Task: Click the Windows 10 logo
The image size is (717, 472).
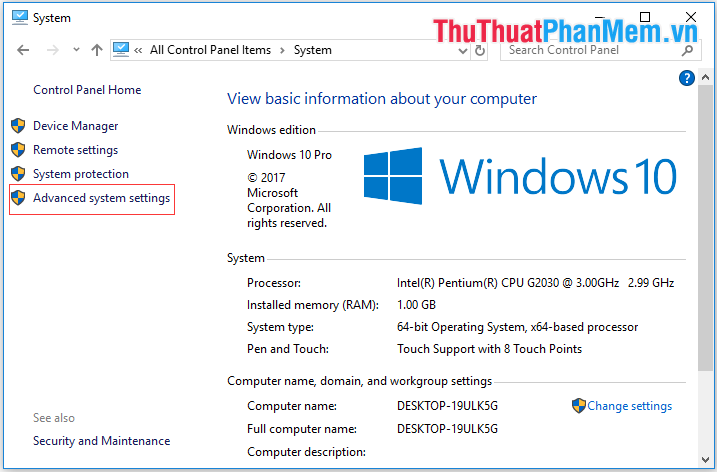Action: (x=520, y=176)
